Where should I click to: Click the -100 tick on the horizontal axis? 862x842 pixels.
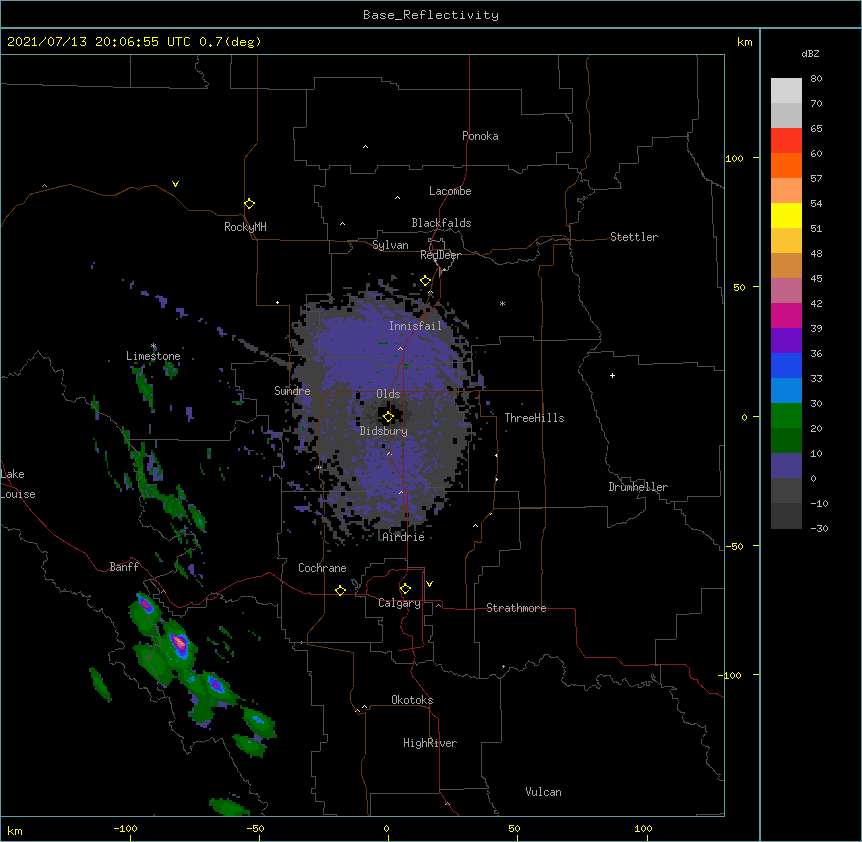tap(125, 828)
